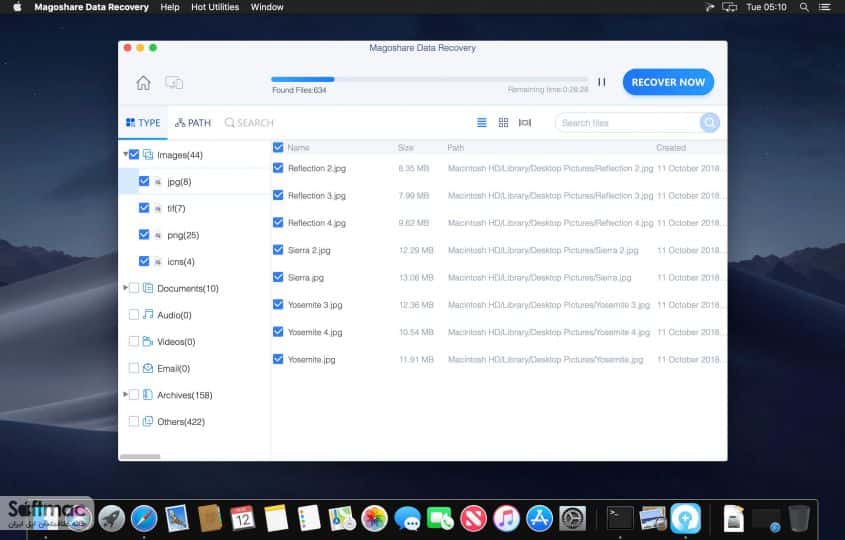Click the magnifier search button

coord(710,123)
